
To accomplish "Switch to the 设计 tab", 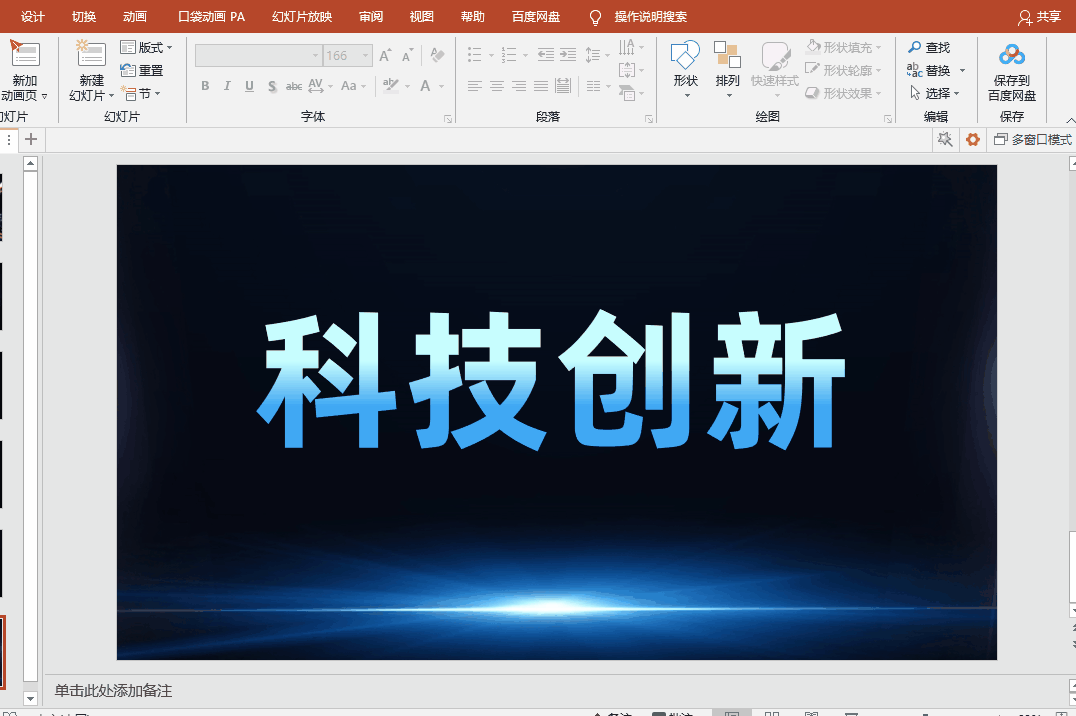I will point(32,16).
